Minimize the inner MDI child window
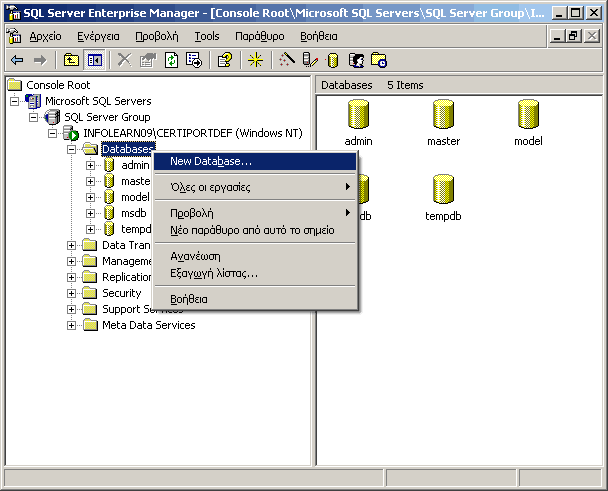The height and width of the screenshot is (491, 608). coord(558,36)
